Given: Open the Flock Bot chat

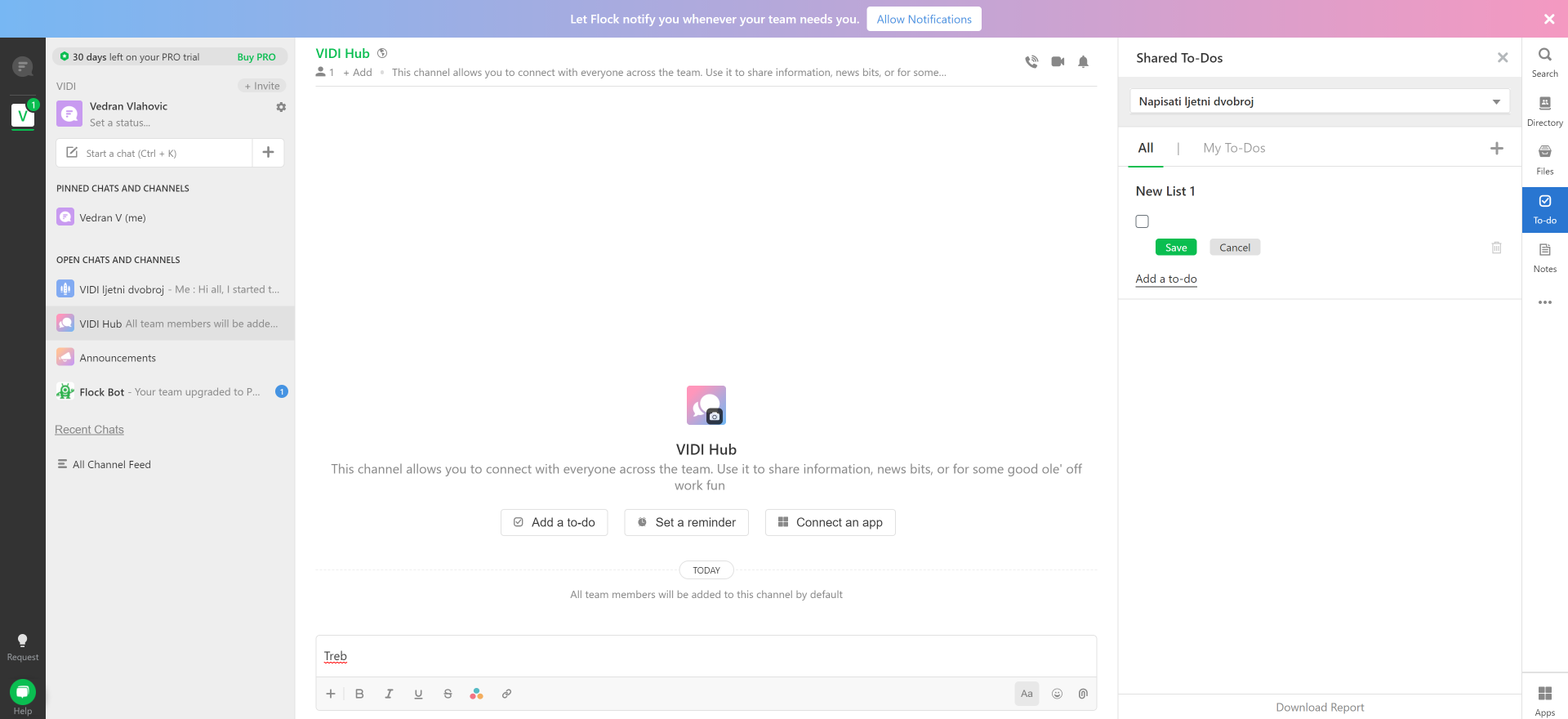Looking at the screenshot, I should [170, 392].
